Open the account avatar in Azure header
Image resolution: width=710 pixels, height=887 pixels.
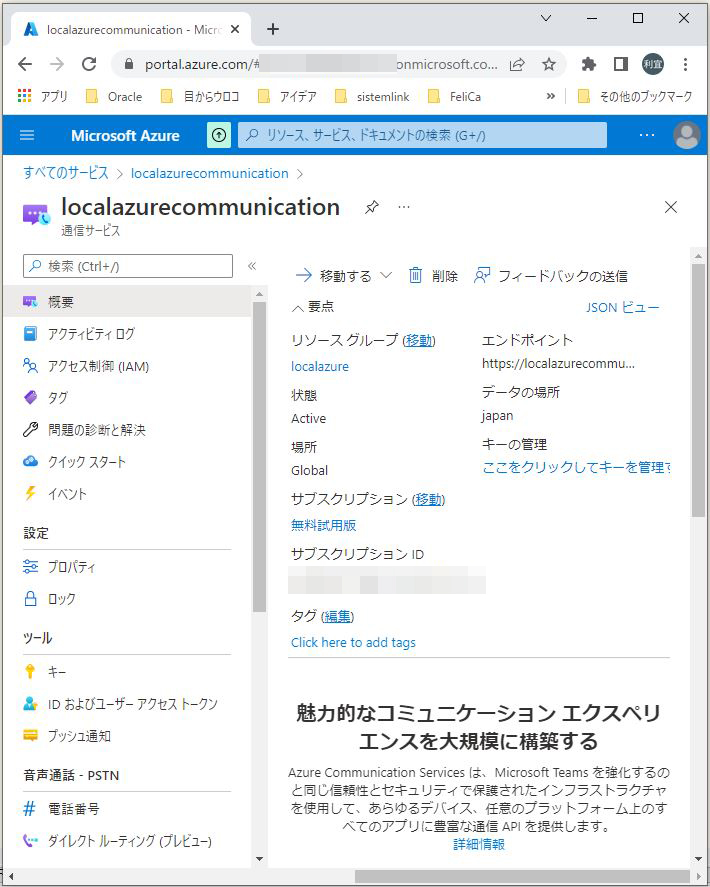tap(687, 135)
